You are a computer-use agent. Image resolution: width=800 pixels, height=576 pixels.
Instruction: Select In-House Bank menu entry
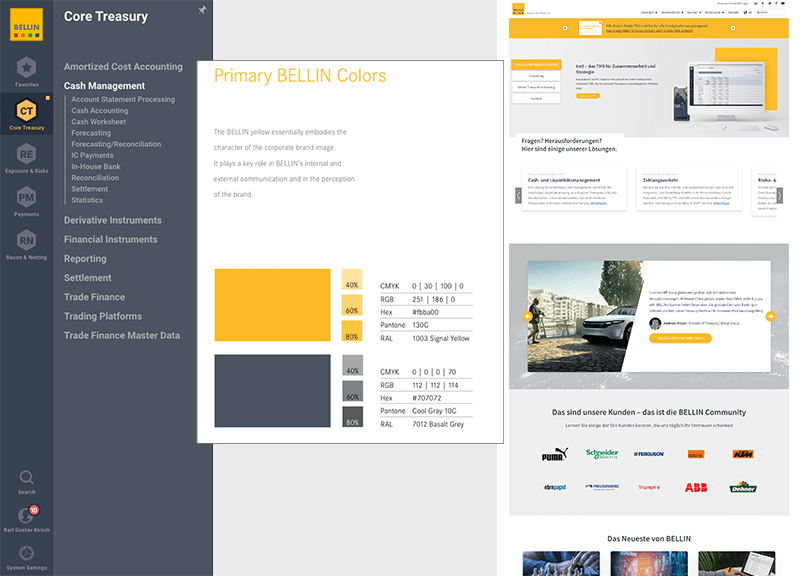click(96, 167)
